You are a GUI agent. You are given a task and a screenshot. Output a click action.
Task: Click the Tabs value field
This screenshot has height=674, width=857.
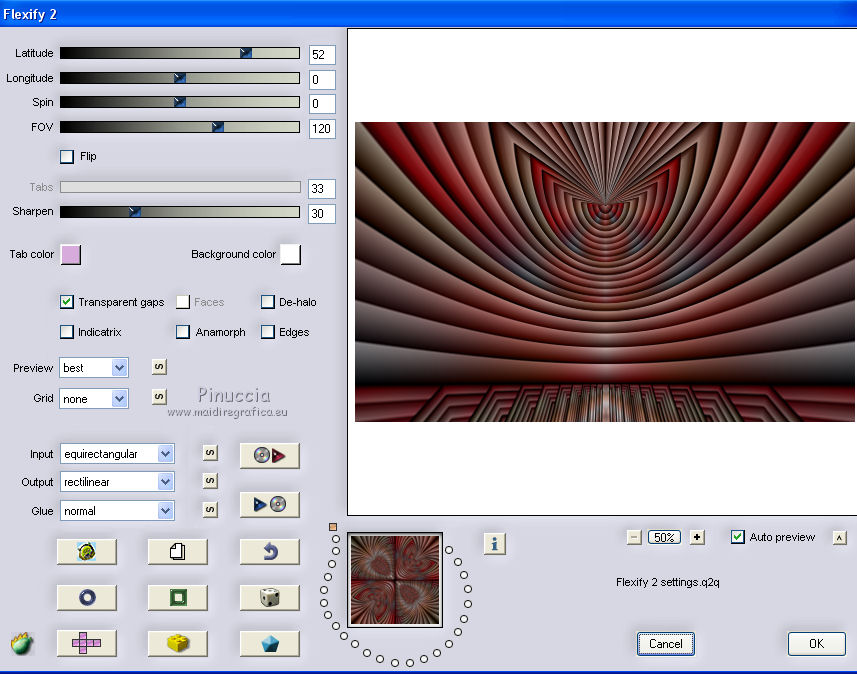pos(322,189)
